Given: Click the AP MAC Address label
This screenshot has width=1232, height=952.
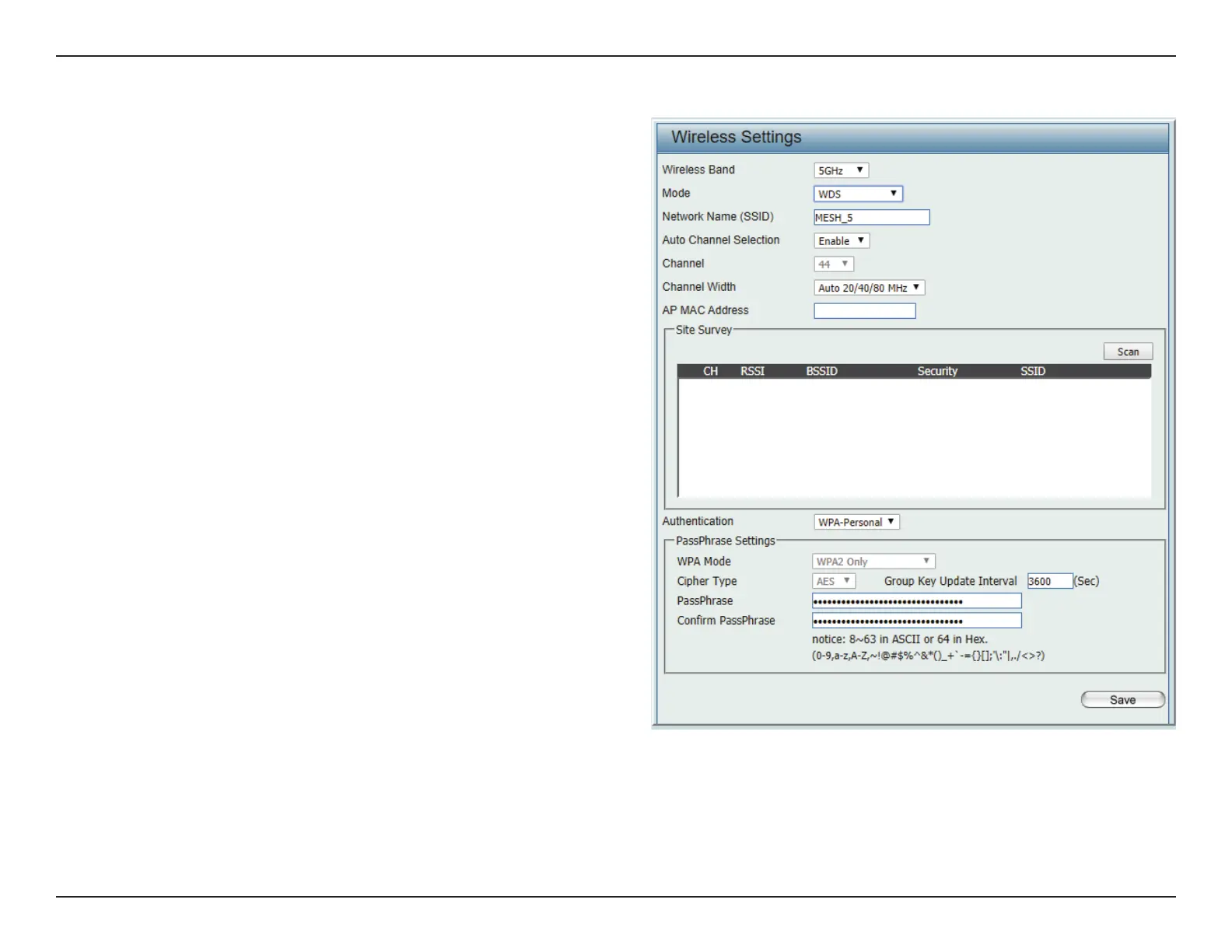Looking at the screenshot, I should click(705, 310).
